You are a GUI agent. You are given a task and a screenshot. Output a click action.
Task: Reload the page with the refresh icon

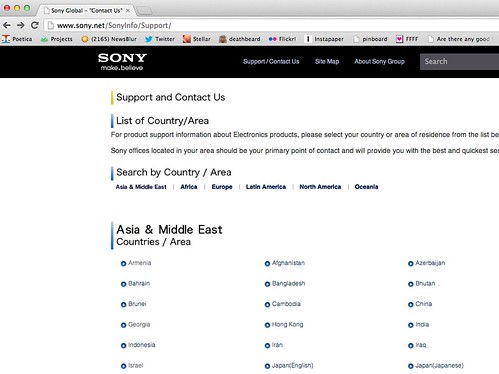click(35, 25)
